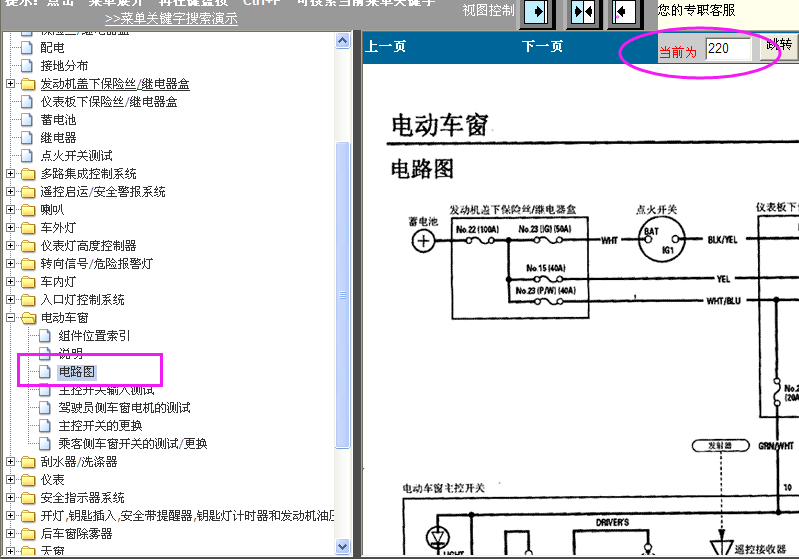Expand the 开灯,钥匙插入,安全带提醒器 folder
799x559 pixels.
(x=10, y=516)
